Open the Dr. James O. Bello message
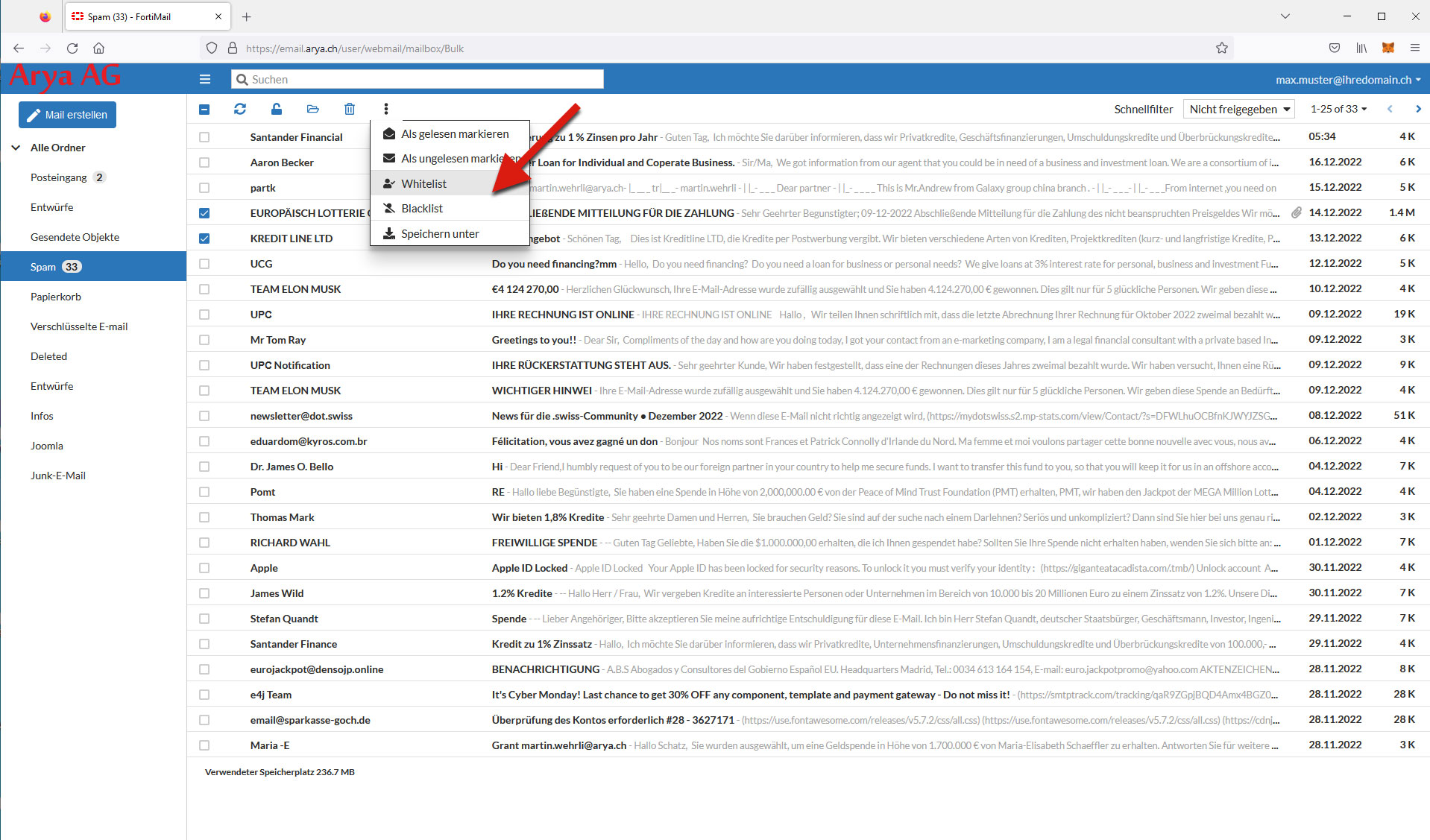This screenshot has width=1430, height=840. [x=808, y=467]
